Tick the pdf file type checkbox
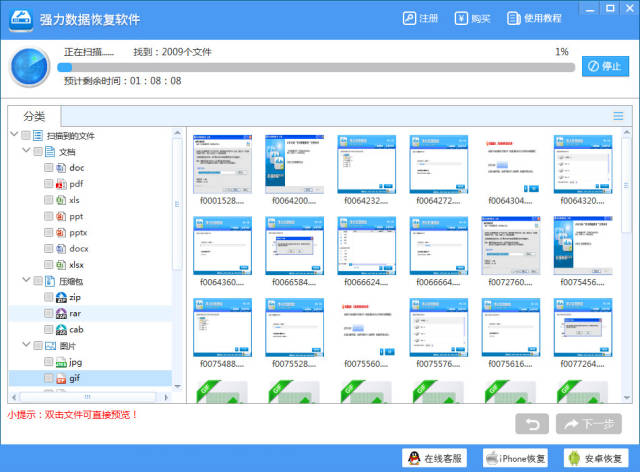The height and width of the screenshot is (472, 640). click(x=49, y=184)
